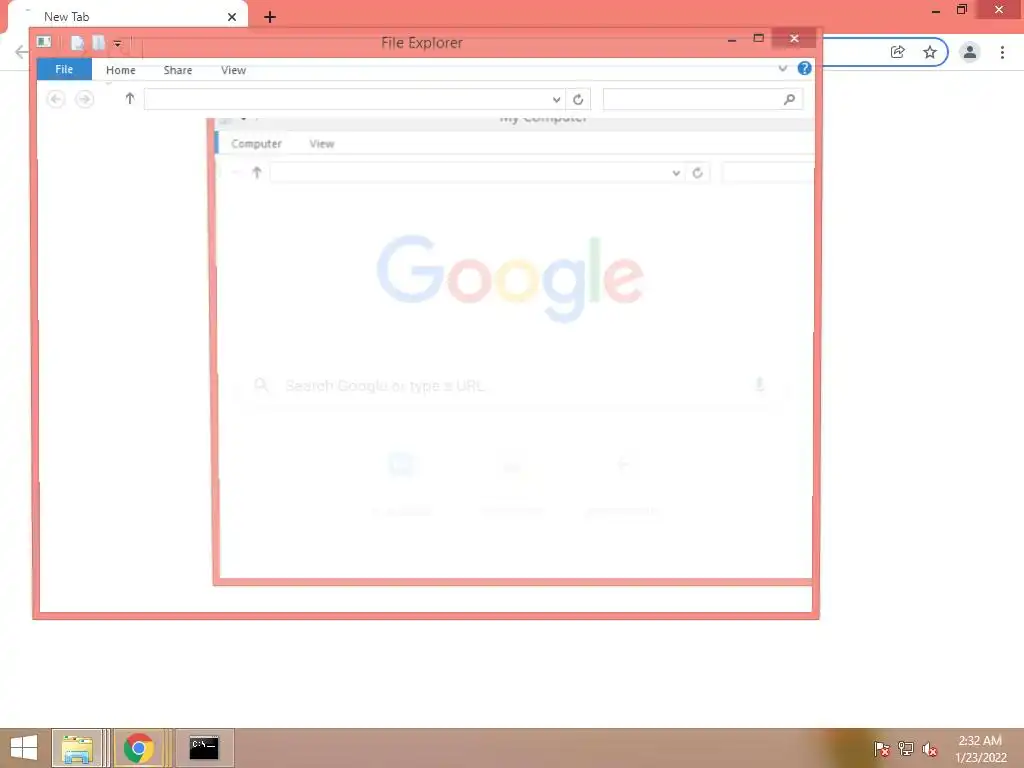Open File Explorer from the taskbar
Screen dimensions: 1024x768
coord(78,748)
